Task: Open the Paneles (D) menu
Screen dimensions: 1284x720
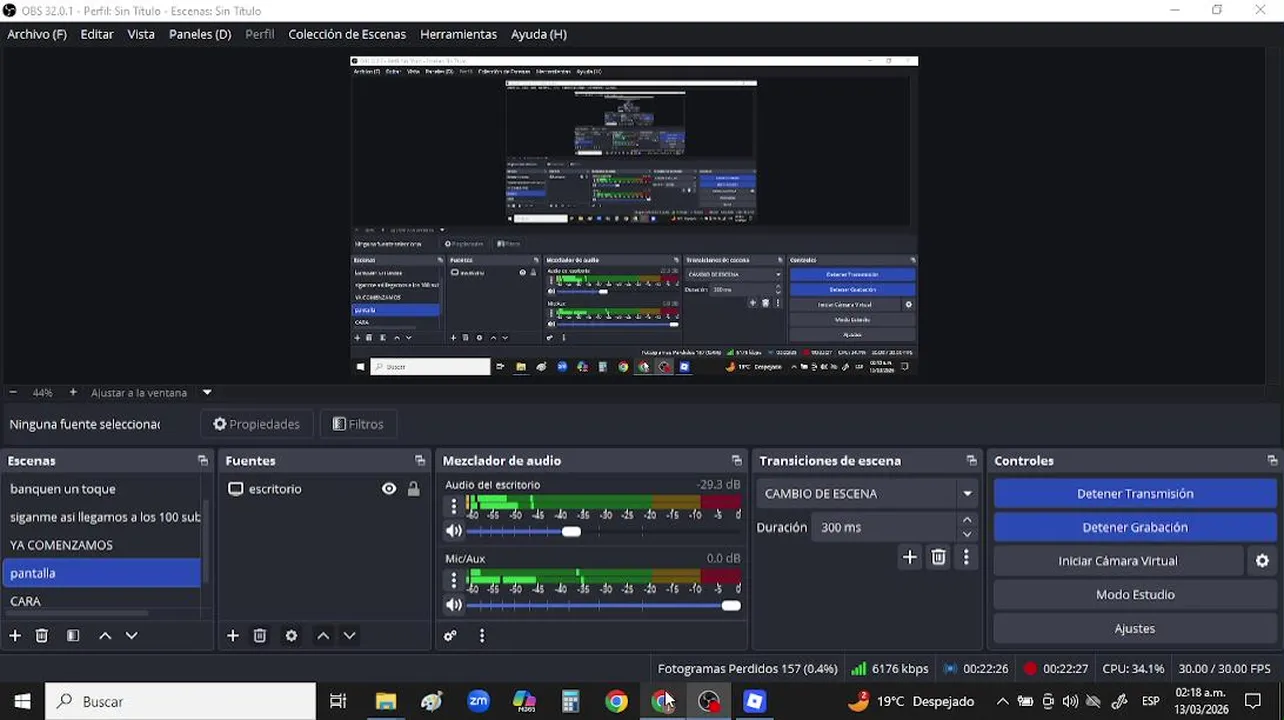Action: click(x=200, y=34)
